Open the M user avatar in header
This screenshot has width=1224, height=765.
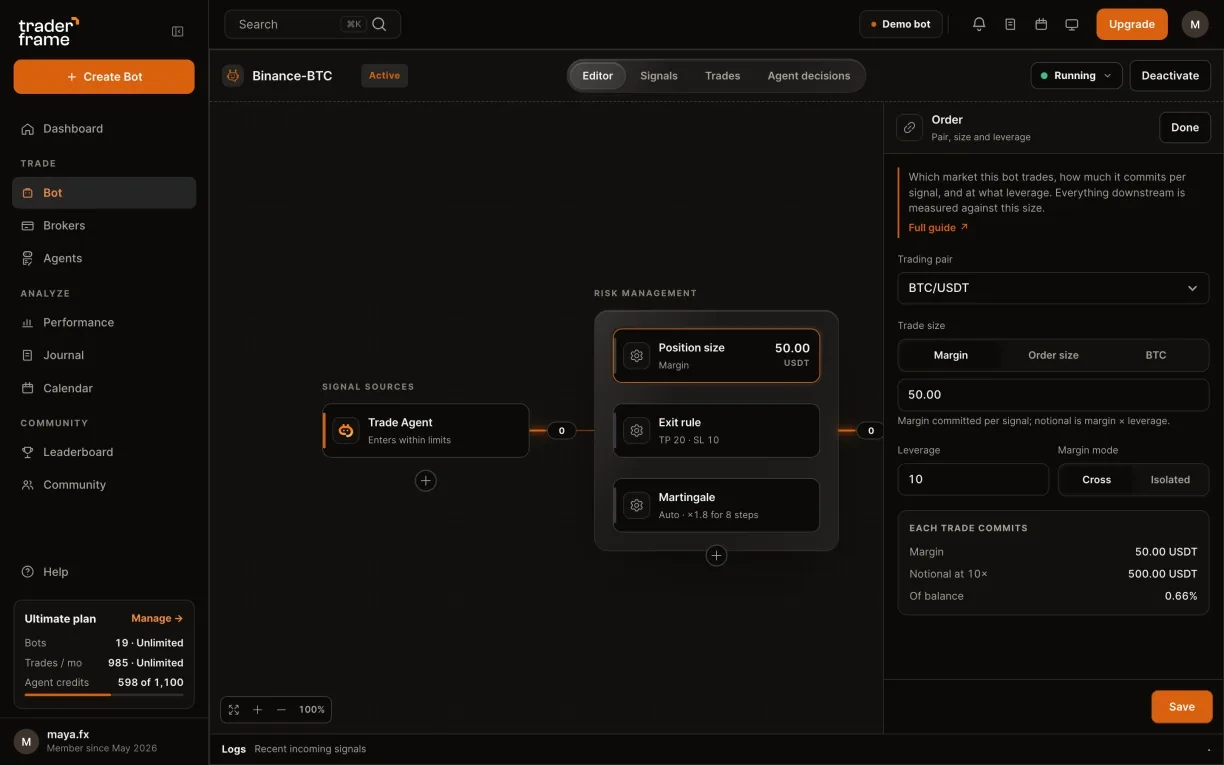point(1195,24)
